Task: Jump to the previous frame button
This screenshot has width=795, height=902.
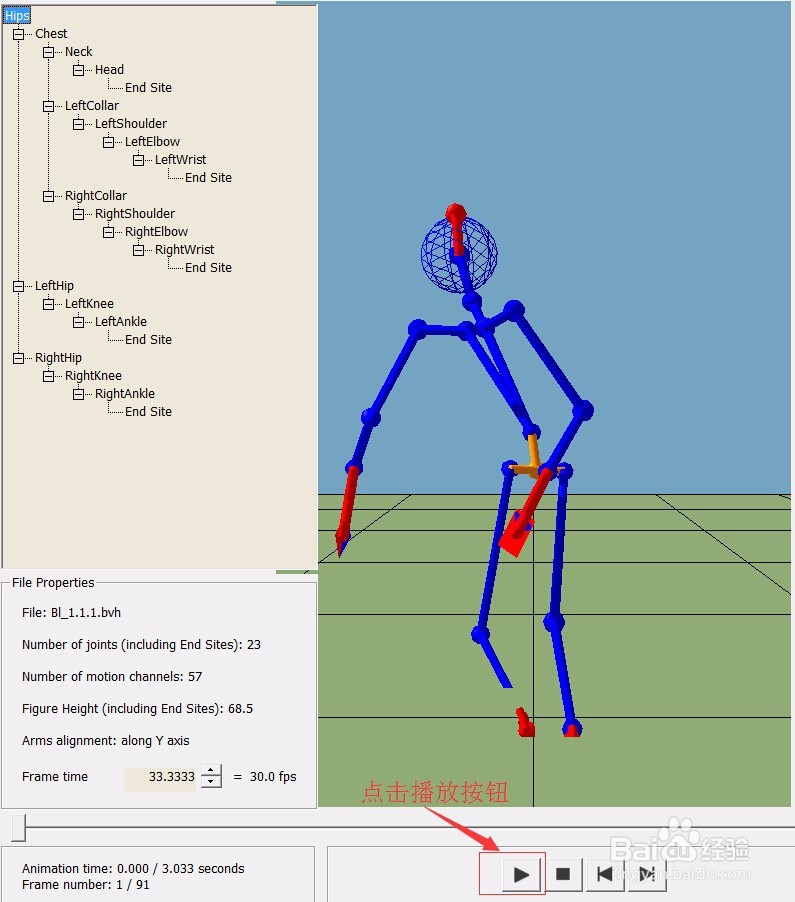Action: coord(605,874)
